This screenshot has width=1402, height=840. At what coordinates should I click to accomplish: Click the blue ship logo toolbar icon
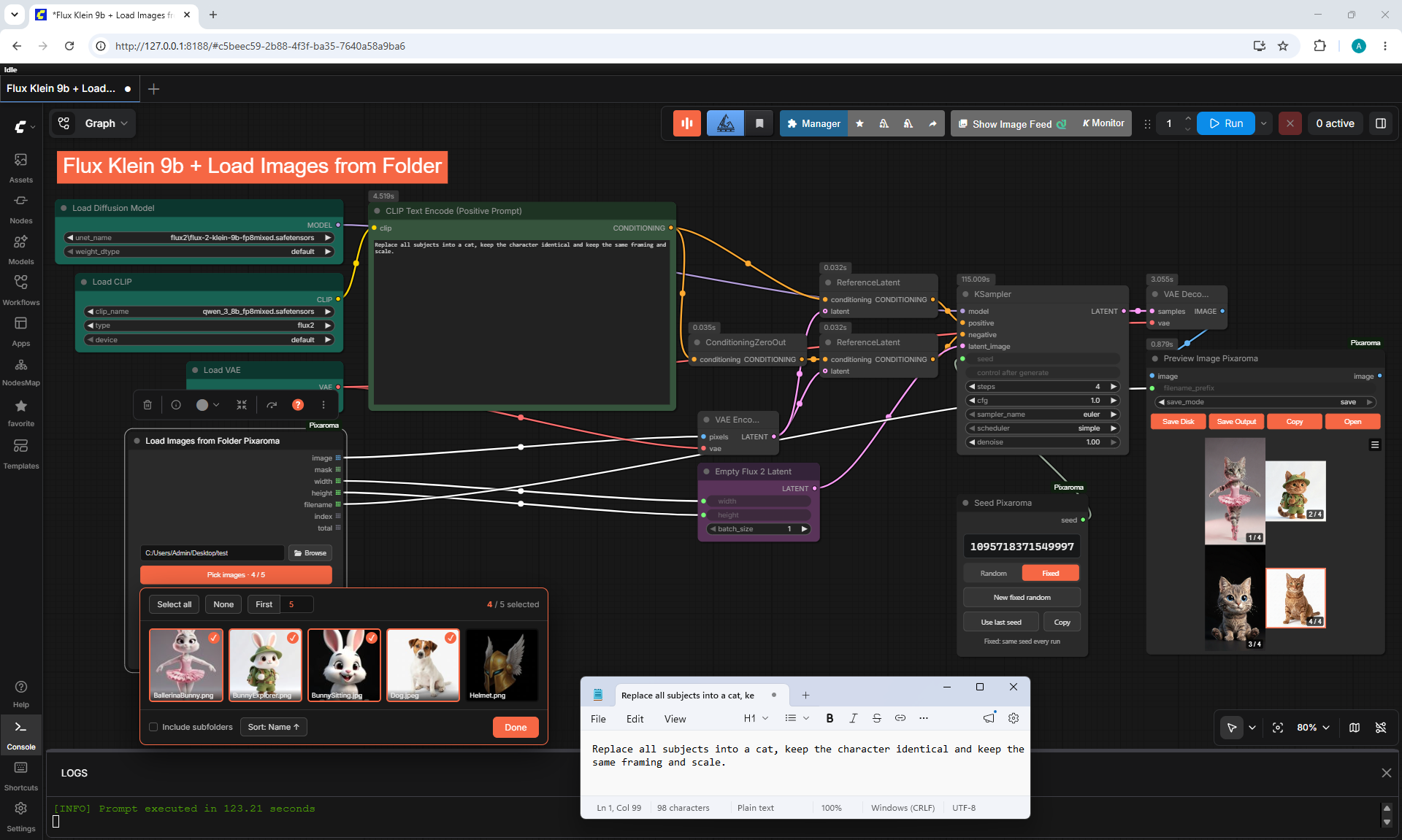[725, 123]
